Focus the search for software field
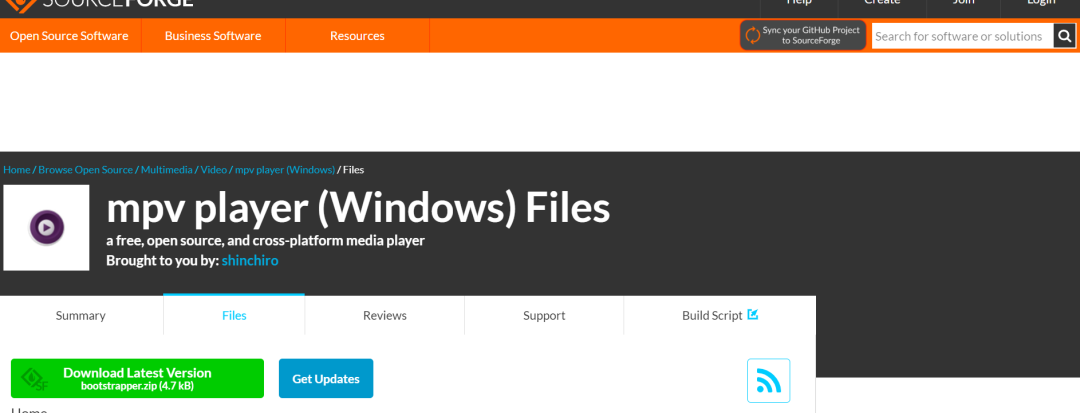 point(961,36)
